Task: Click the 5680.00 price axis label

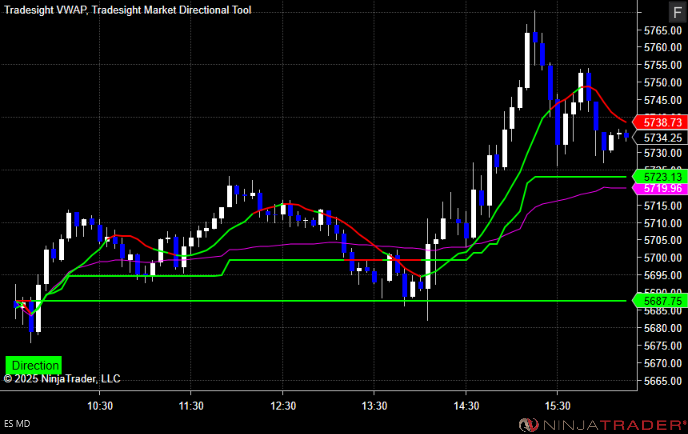Action: (663, 328)
